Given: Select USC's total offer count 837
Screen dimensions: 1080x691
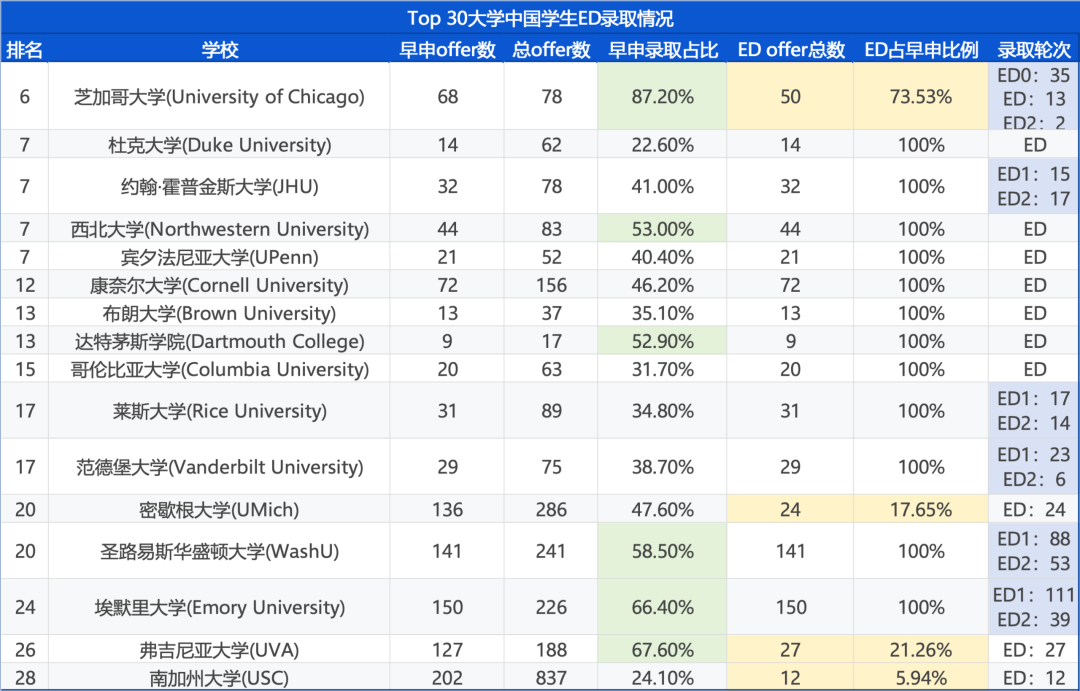Looking at the screenshot, I should (551, 677).
